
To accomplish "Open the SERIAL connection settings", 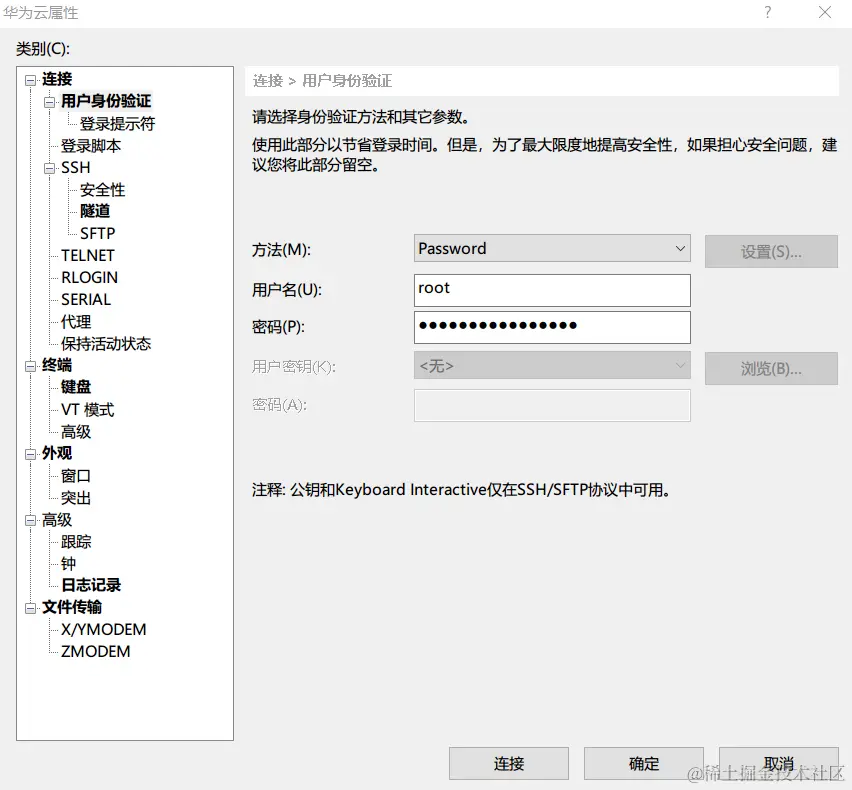I will coord(85,299).
